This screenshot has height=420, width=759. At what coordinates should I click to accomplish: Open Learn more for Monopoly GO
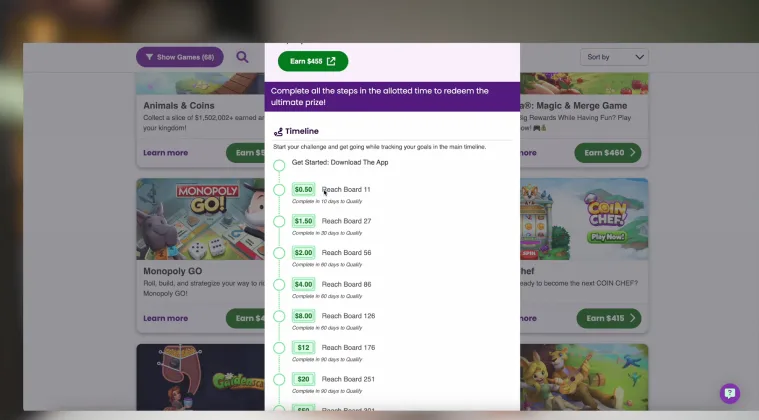(166, 318)
